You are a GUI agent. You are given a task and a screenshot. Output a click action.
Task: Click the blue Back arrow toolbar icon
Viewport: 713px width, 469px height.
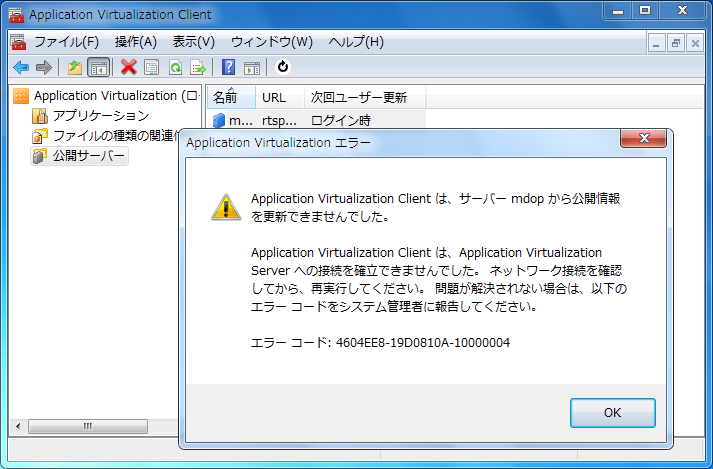[21, 68]
